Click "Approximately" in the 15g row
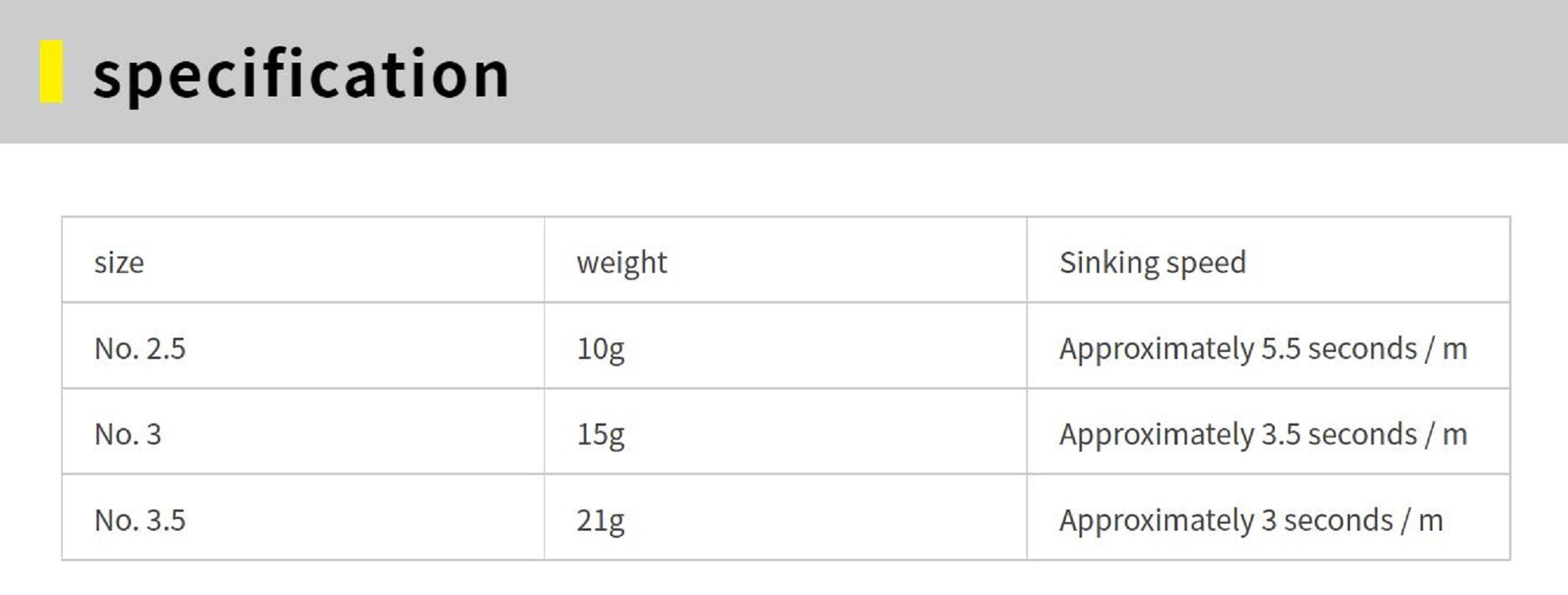Image resolution: width=1568 pixels, height=595 pixels. click(1156, 434)
